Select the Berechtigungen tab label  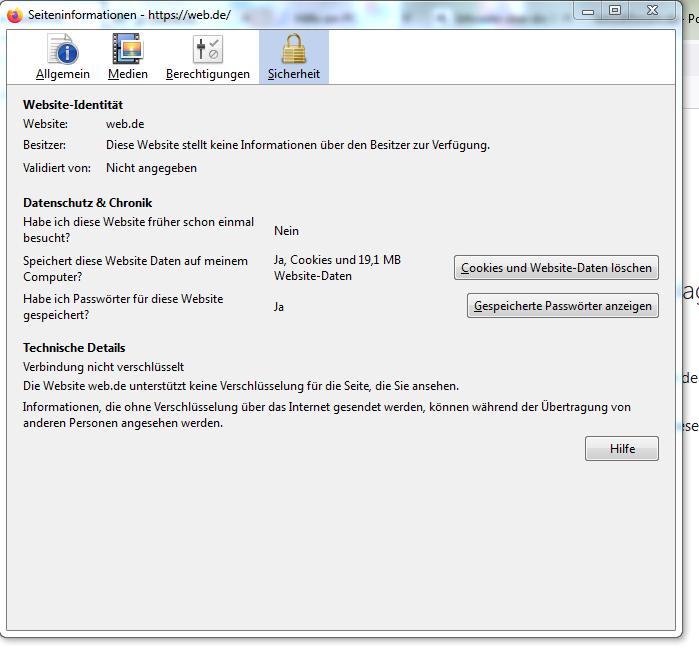[x=208, y=74]
